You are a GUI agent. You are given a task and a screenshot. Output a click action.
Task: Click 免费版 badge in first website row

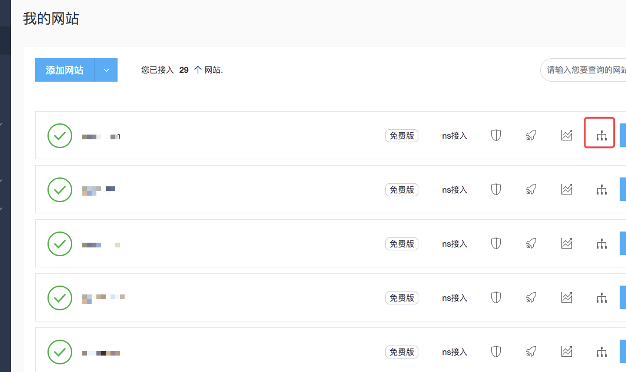pyautogui.click(x=402, y=136)
